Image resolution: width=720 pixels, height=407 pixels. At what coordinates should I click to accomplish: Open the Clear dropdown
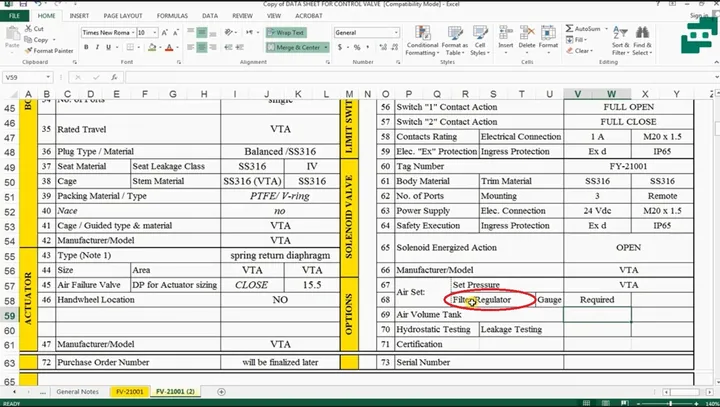579,51
